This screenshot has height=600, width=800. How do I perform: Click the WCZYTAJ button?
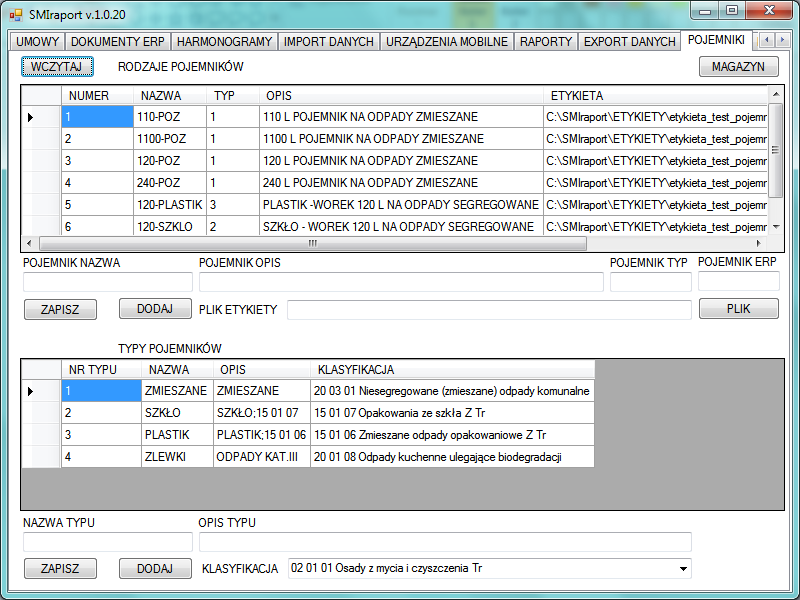tap(57, 67)
